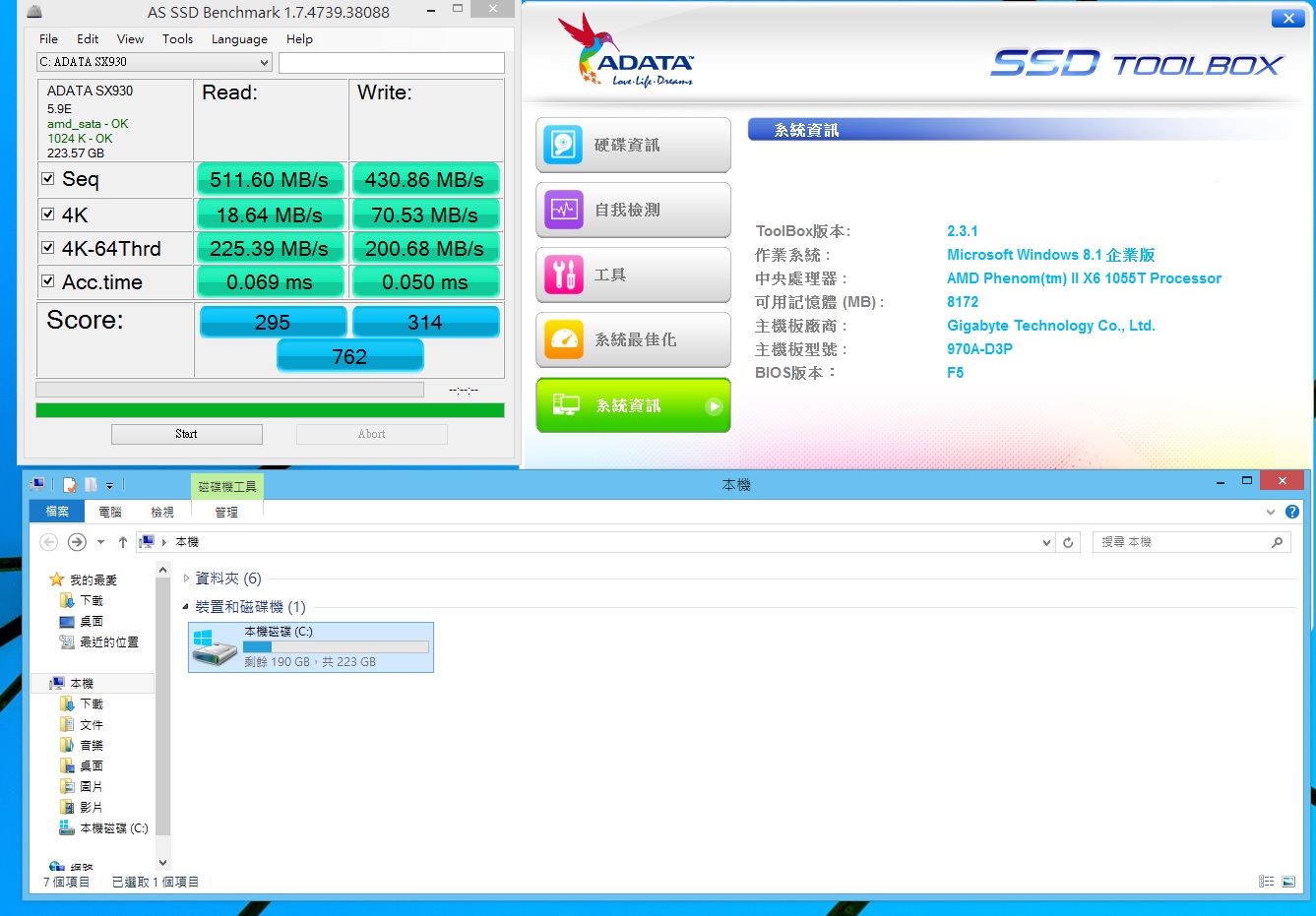Image resolution: width=1316 pixels, height=916 pixels.
Task: Open 工具 in the ADATA SSD Toolbox
Action: coord(633,275)
